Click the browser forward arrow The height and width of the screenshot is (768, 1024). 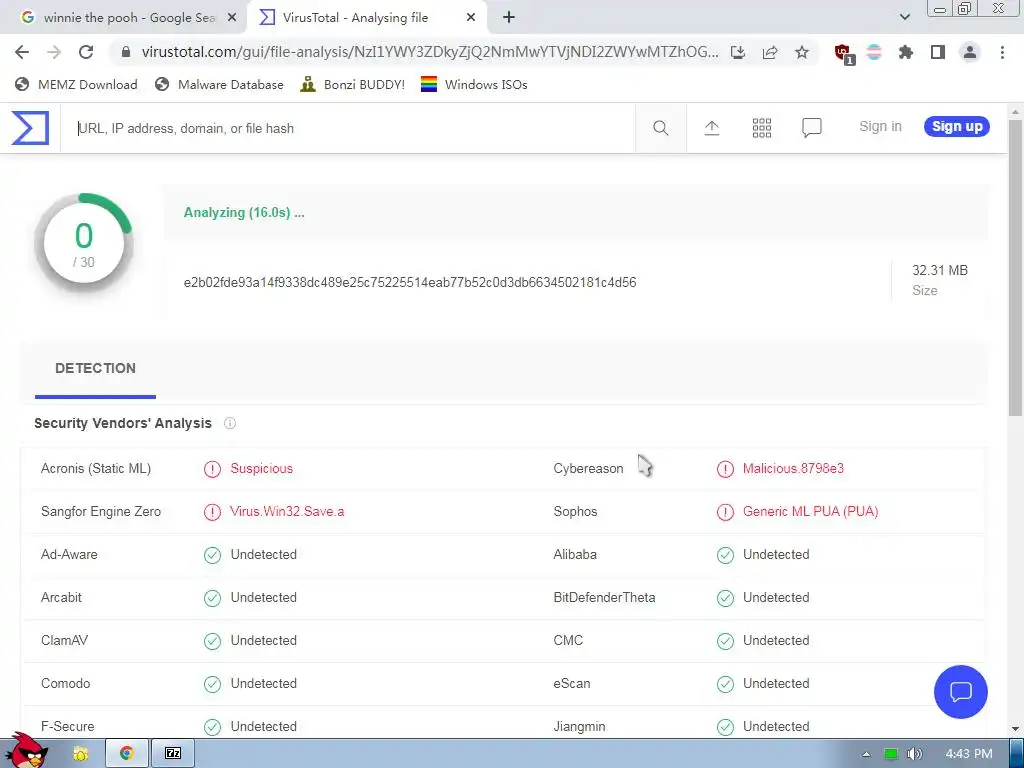[54, 52]
